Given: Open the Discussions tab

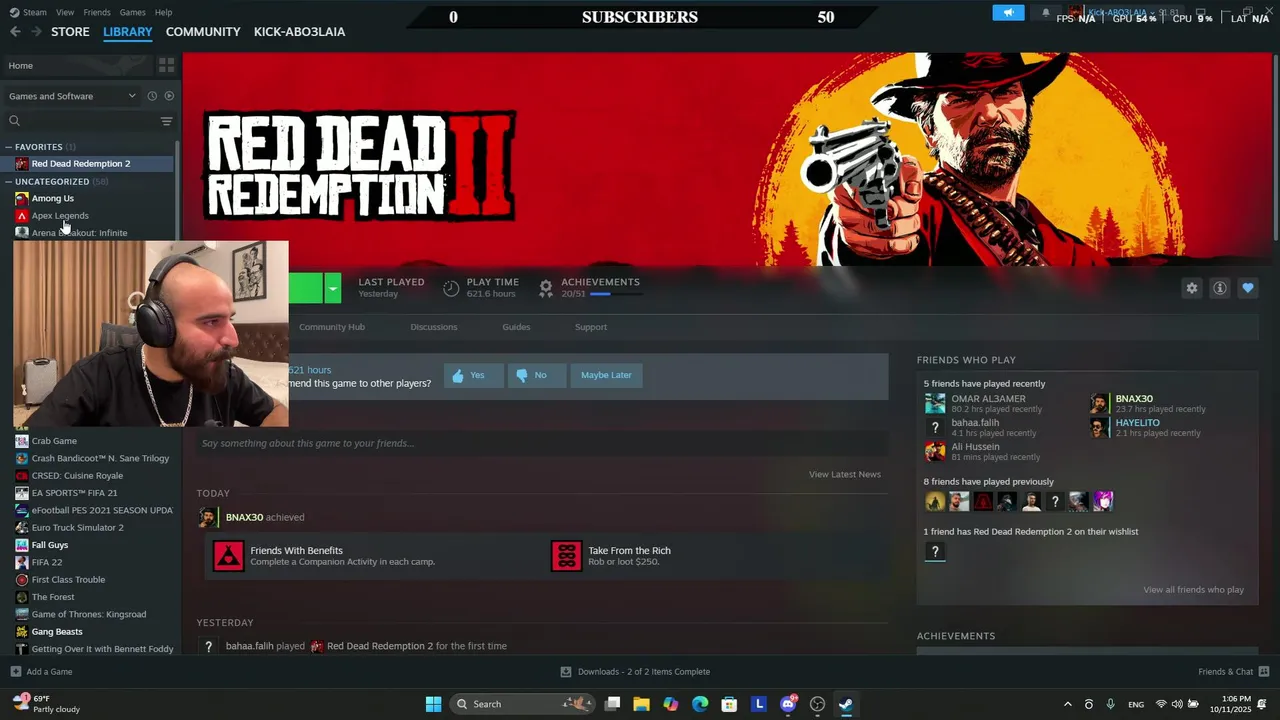Looking at the screenshot, I should (x=433, y=327).
